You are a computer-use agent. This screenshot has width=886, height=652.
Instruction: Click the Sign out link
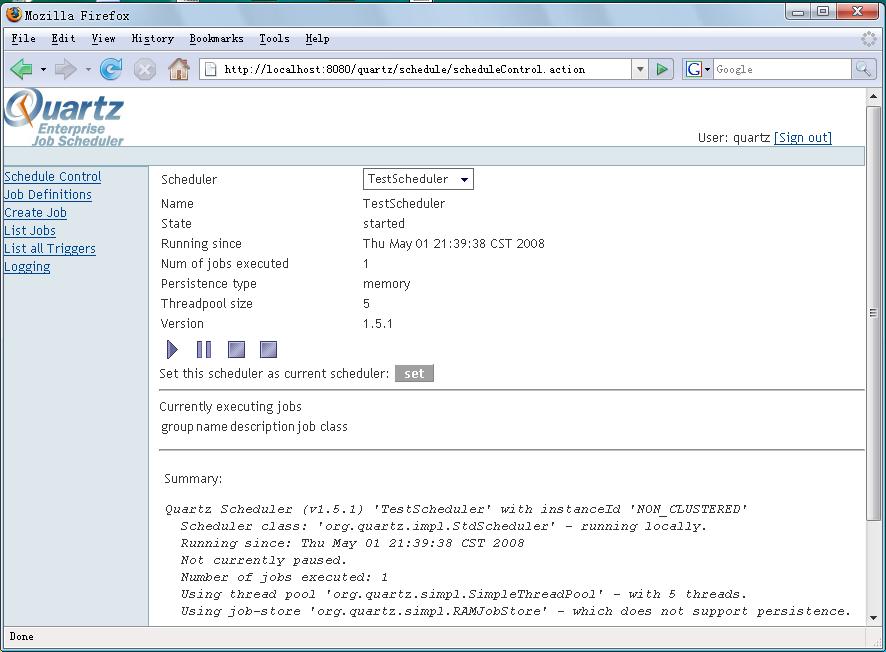[x=802, y=137]
